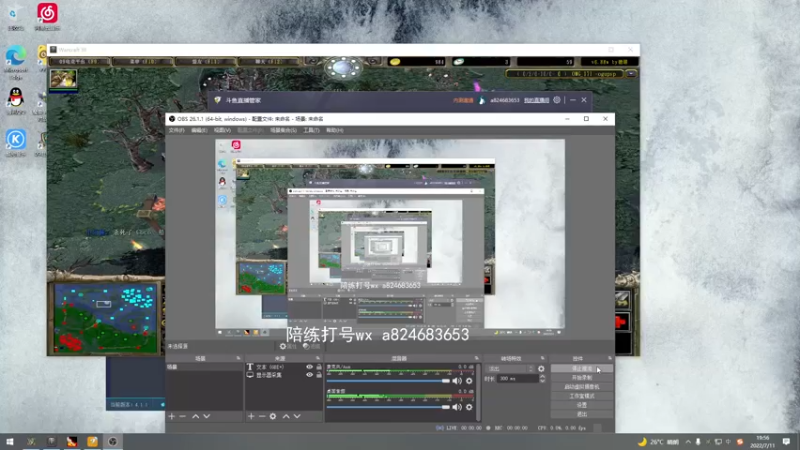
Task: Open the Windows Start button on taskbar
Action: coord(10,442)
